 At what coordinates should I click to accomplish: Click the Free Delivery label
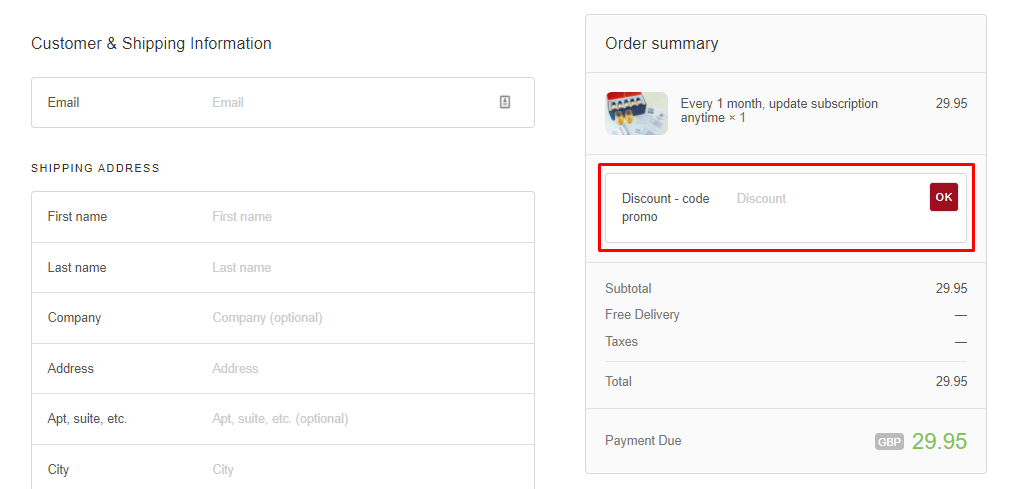tap(642, 314)
